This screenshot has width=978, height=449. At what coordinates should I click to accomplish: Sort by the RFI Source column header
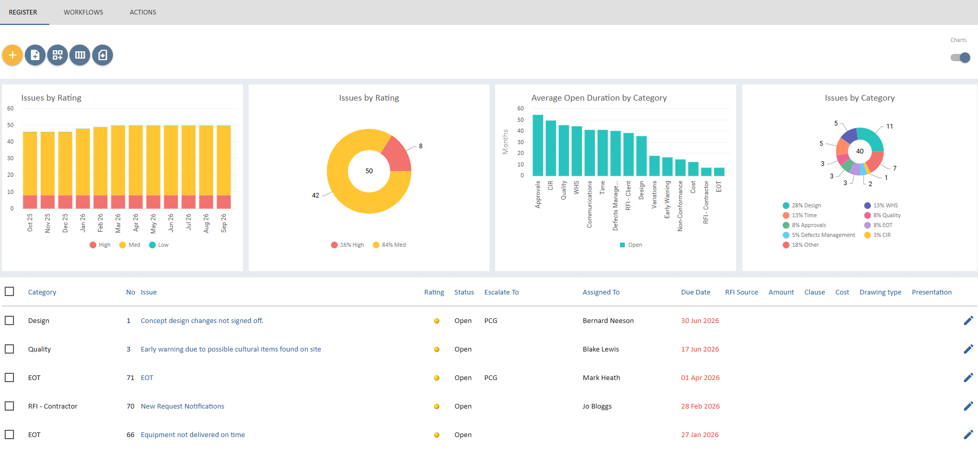[741, 292]
